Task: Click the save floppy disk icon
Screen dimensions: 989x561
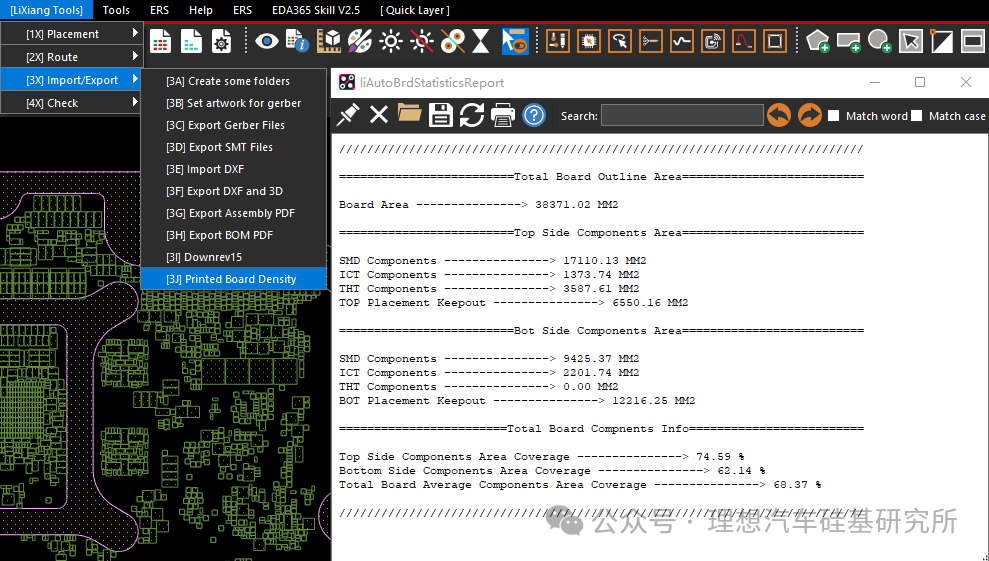Action: point(441,115)
